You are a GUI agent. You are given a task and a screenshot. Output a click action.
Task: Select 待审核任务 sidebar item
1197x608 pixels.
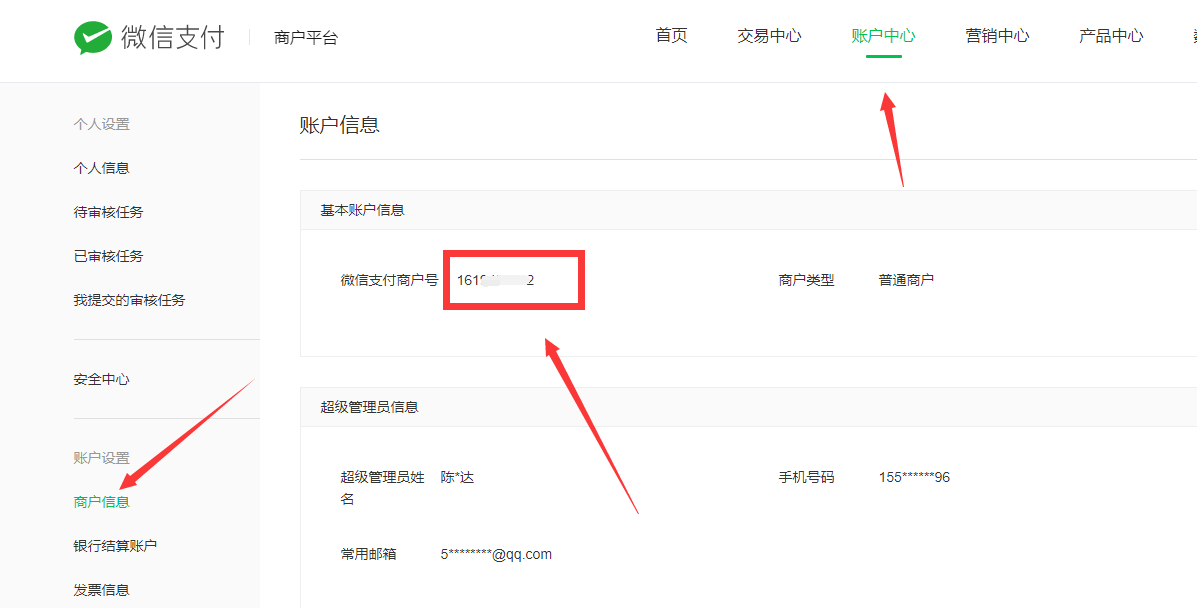108,212
